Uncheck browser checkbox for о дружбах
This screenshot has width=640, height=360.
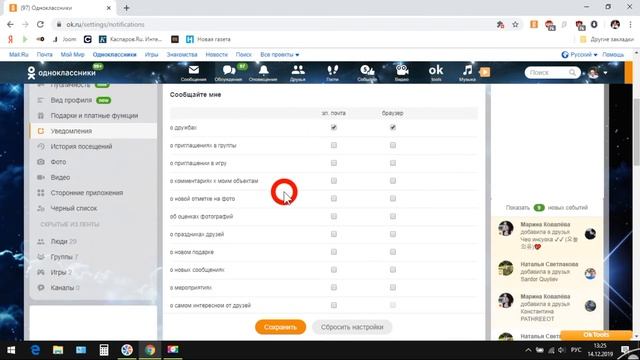click(x=393, y=127)
